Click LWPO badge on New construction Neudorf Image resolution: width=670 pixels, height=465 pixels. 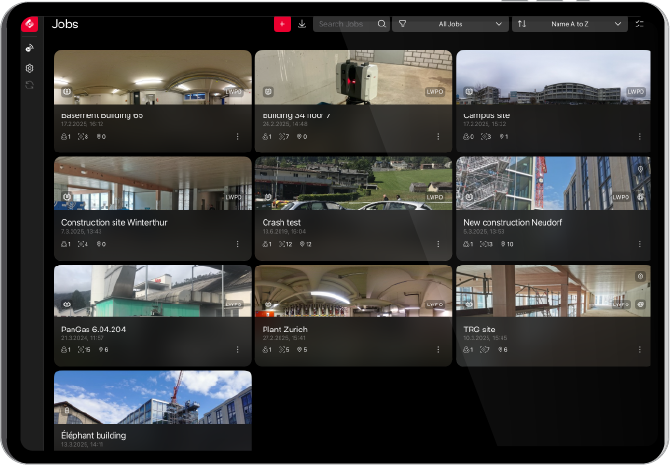click(x=621, y=197)
